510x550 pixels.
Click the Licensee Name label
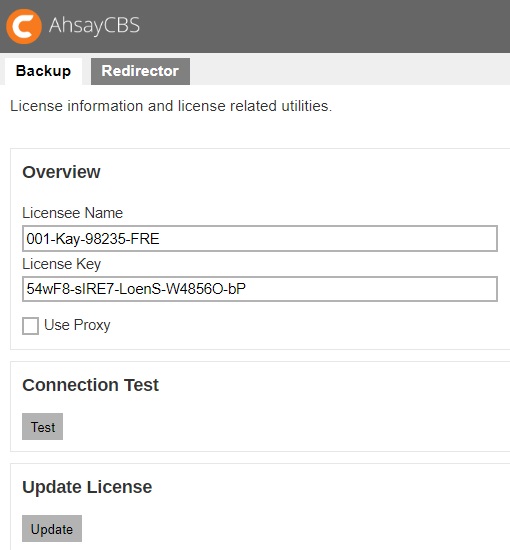[73, 213]
